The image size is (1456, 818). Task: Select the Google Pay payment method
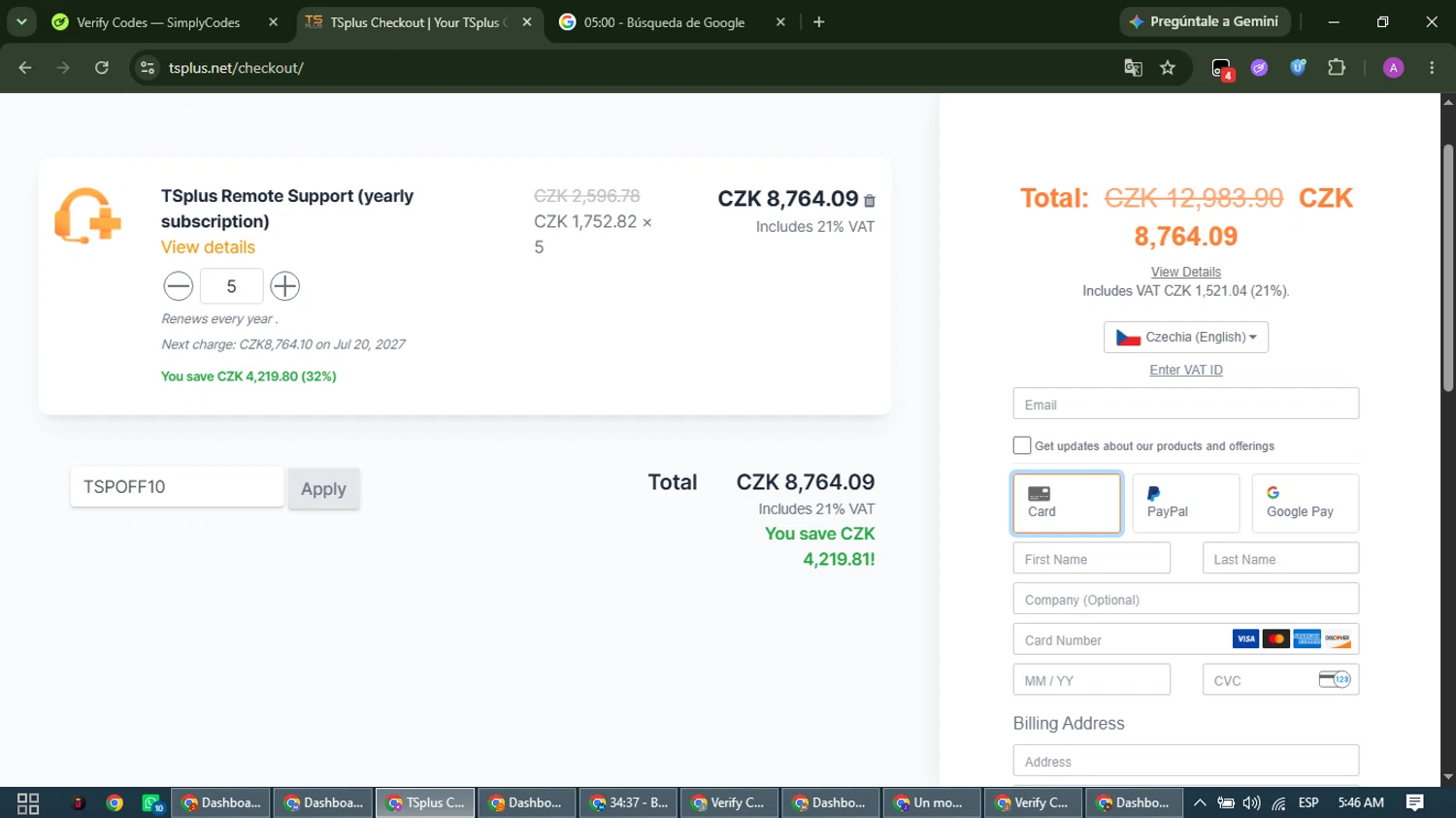[1306, 503]
